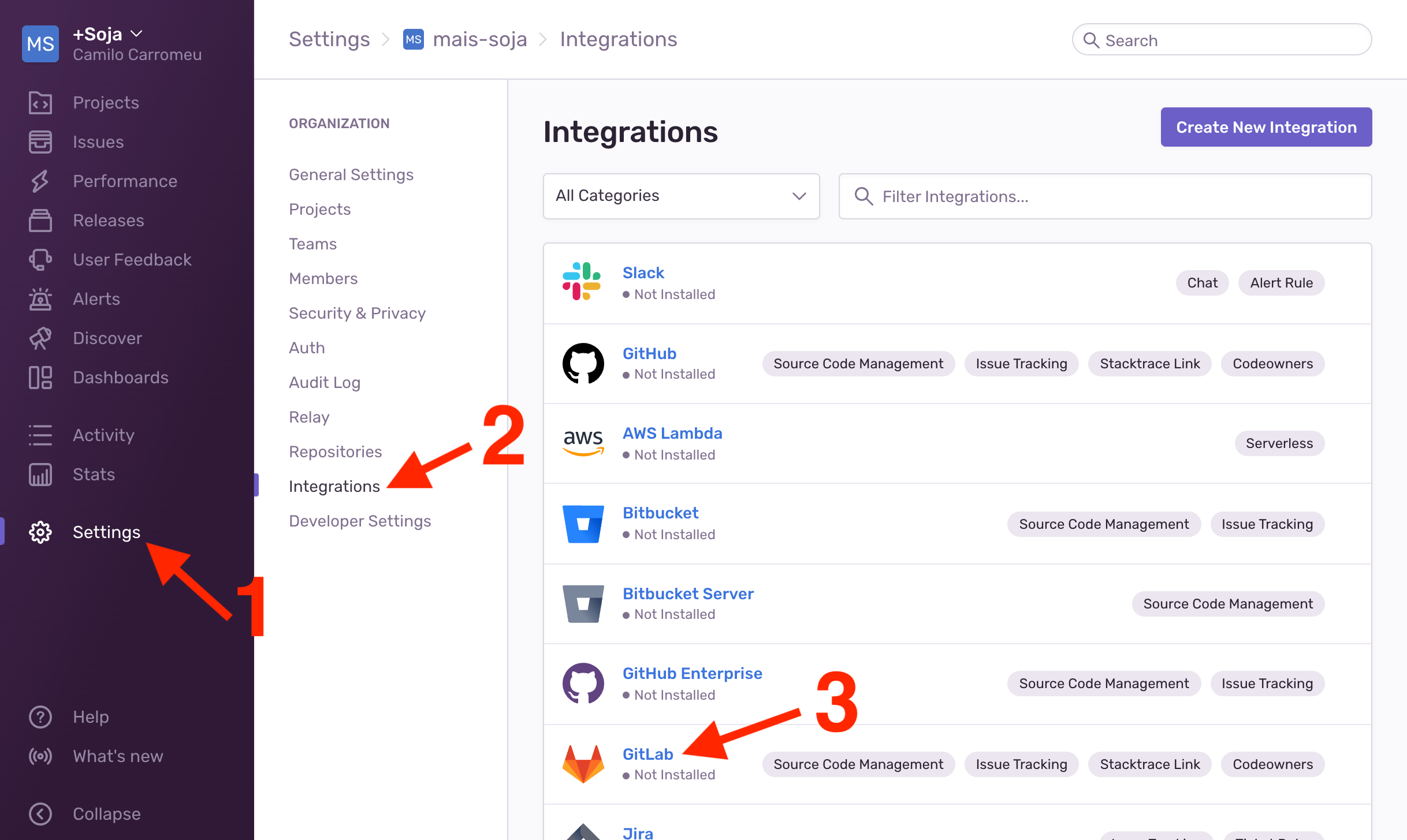Click the GitLab Issue Tracking tag
1407x840 pixels.
(1021, 763)
